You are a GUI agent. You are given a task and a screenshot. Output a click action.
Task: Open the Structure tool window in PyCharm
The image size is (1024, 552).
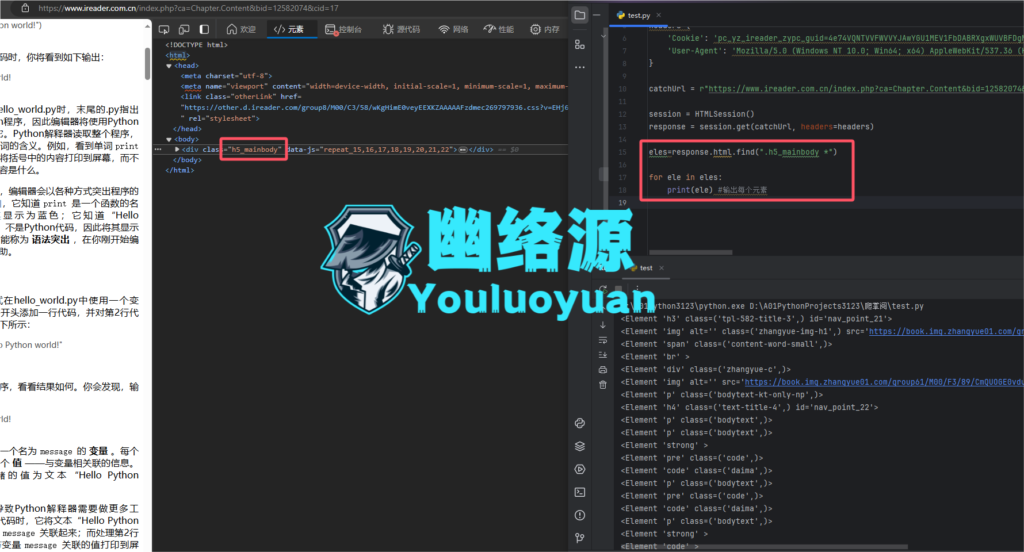[x=579, y=44]
